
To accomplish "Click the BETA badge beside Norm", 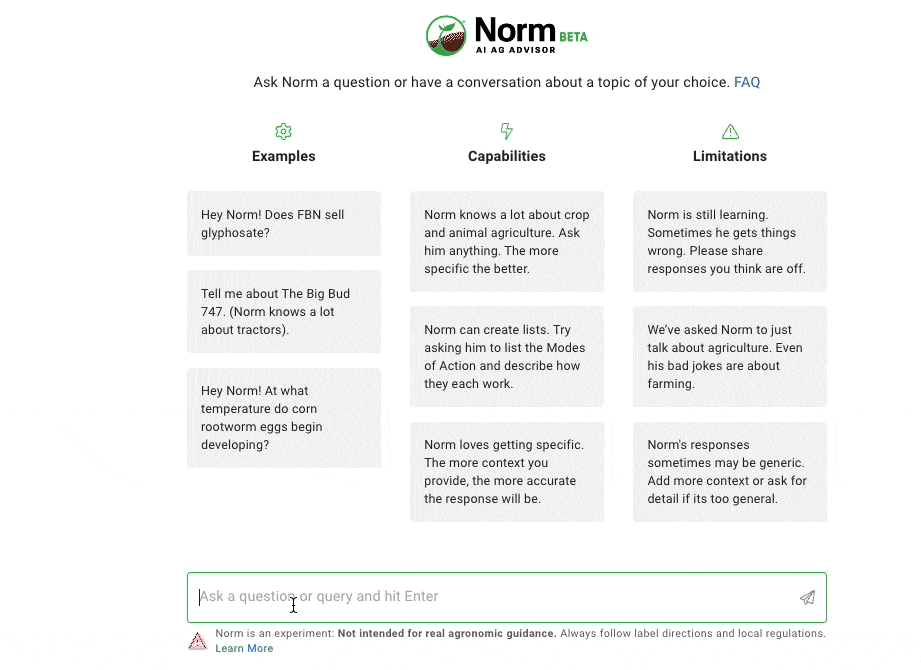I will pos(574,37).
